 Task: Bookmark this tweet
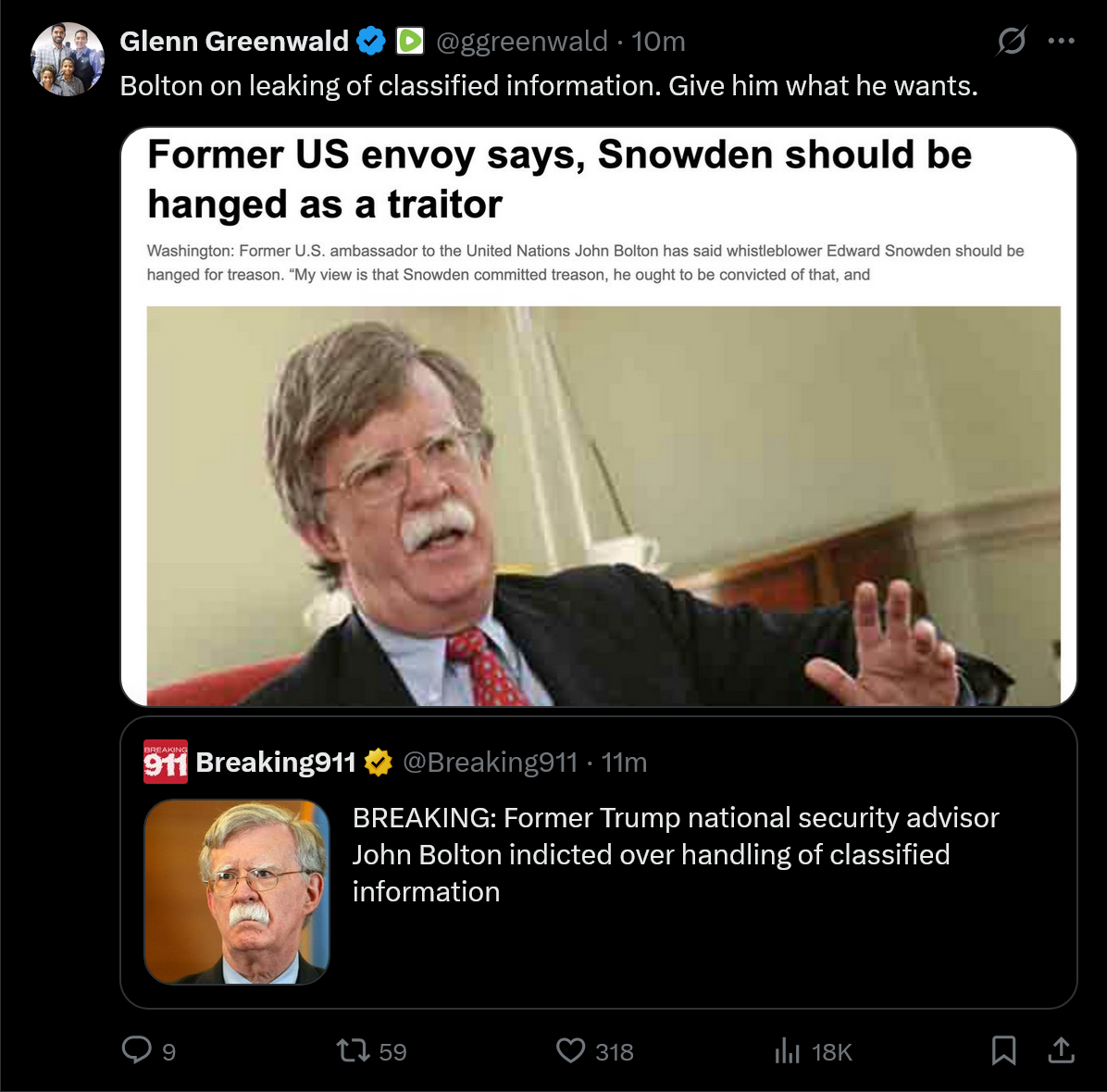pos(1003,1050)
